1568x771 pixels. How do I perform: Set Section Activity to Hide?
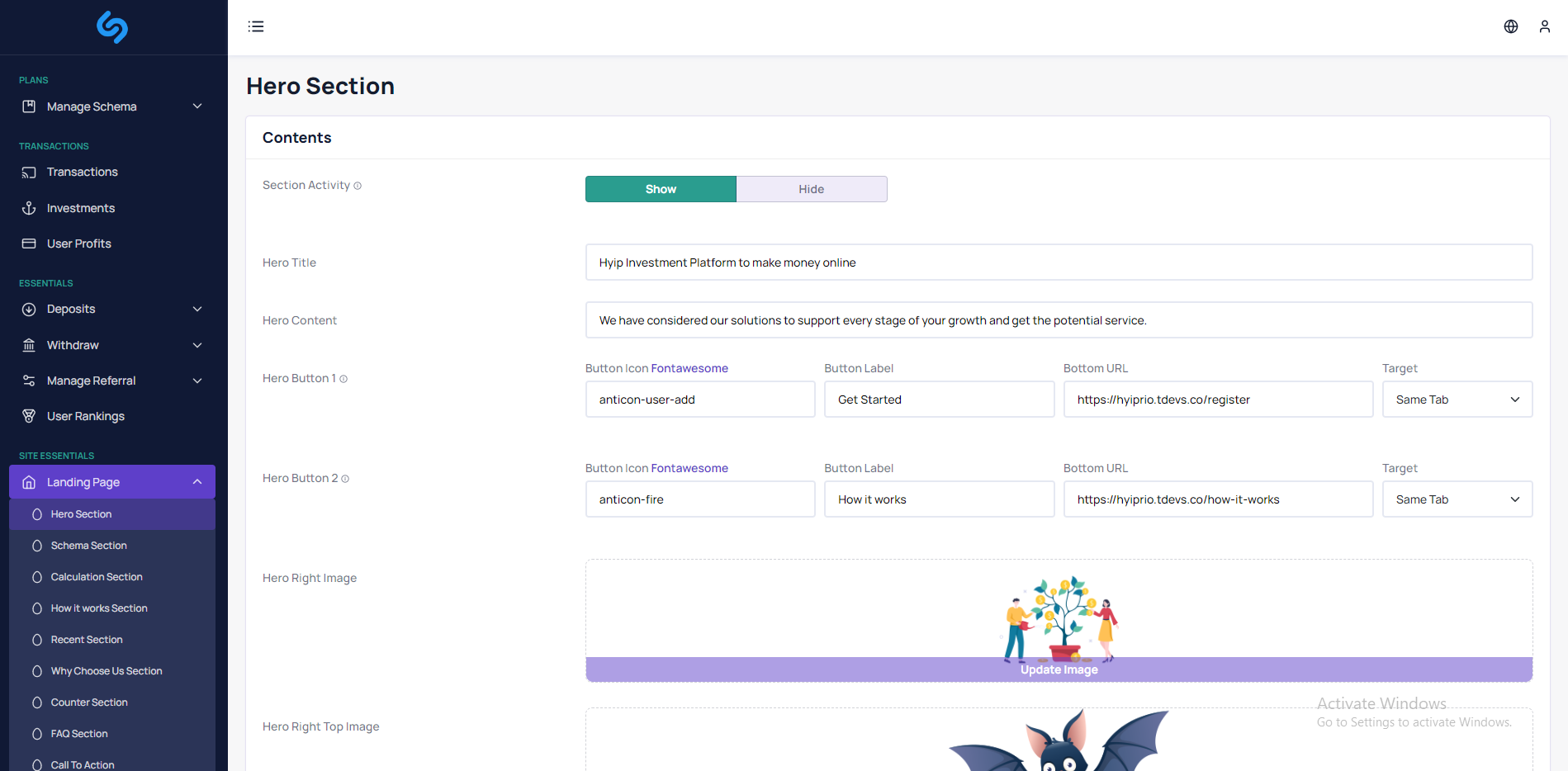[811, 189]
